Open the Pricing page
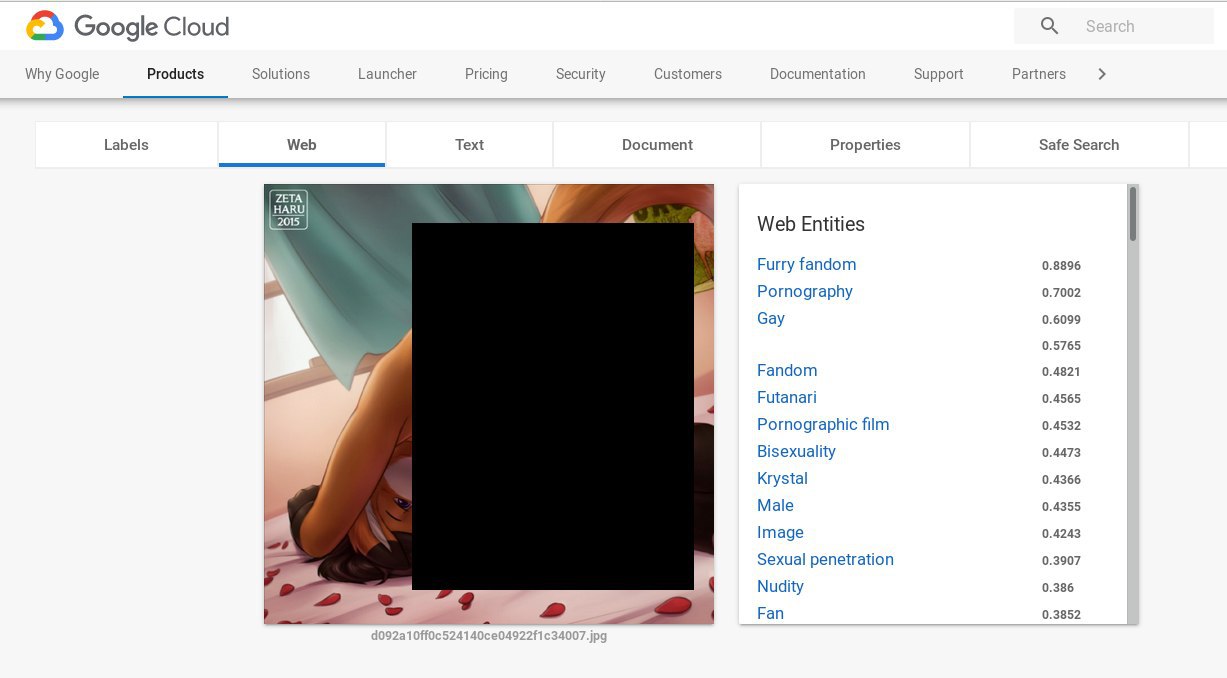 486,74
